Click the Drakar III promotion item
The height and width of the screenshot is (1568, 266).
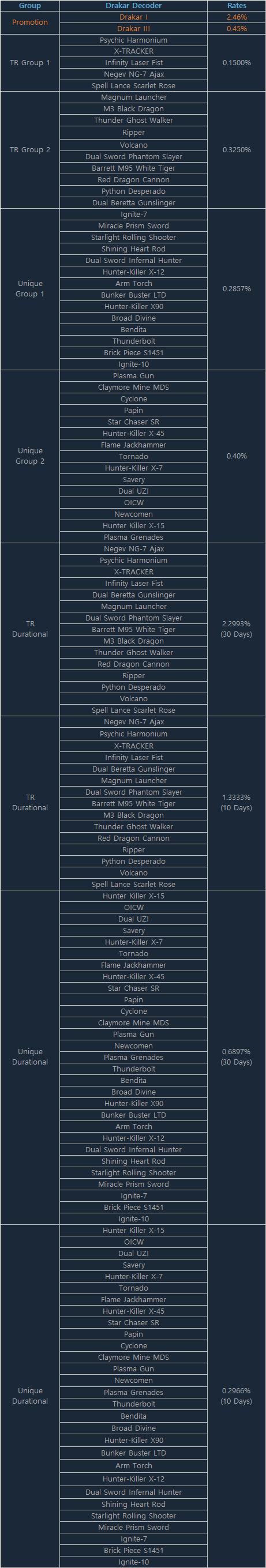(133, 29)
